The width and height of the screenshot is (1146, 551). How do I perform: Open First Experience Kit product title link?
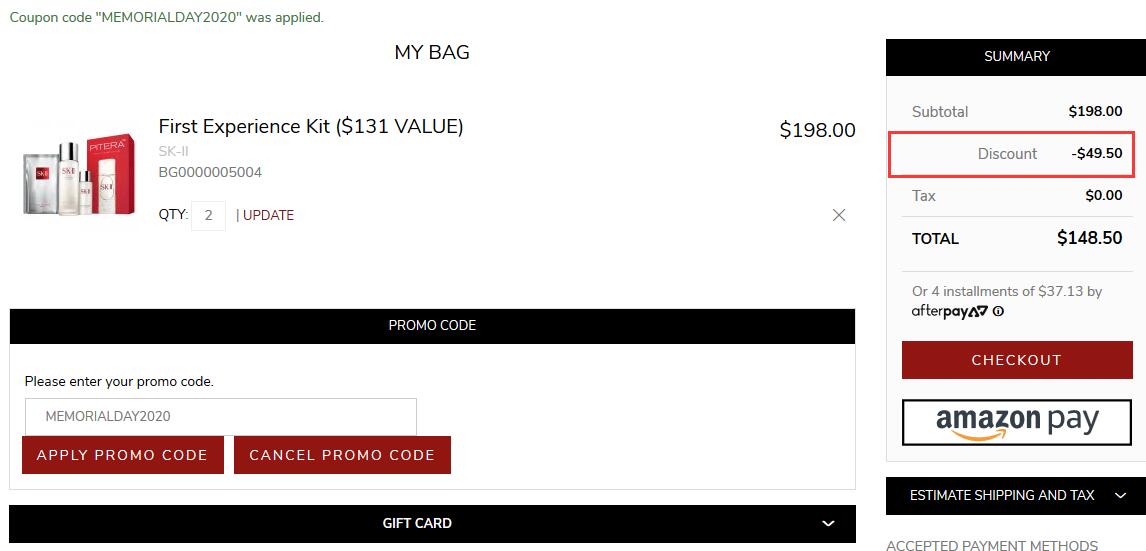pyautogui.click(x=311, y=126)
